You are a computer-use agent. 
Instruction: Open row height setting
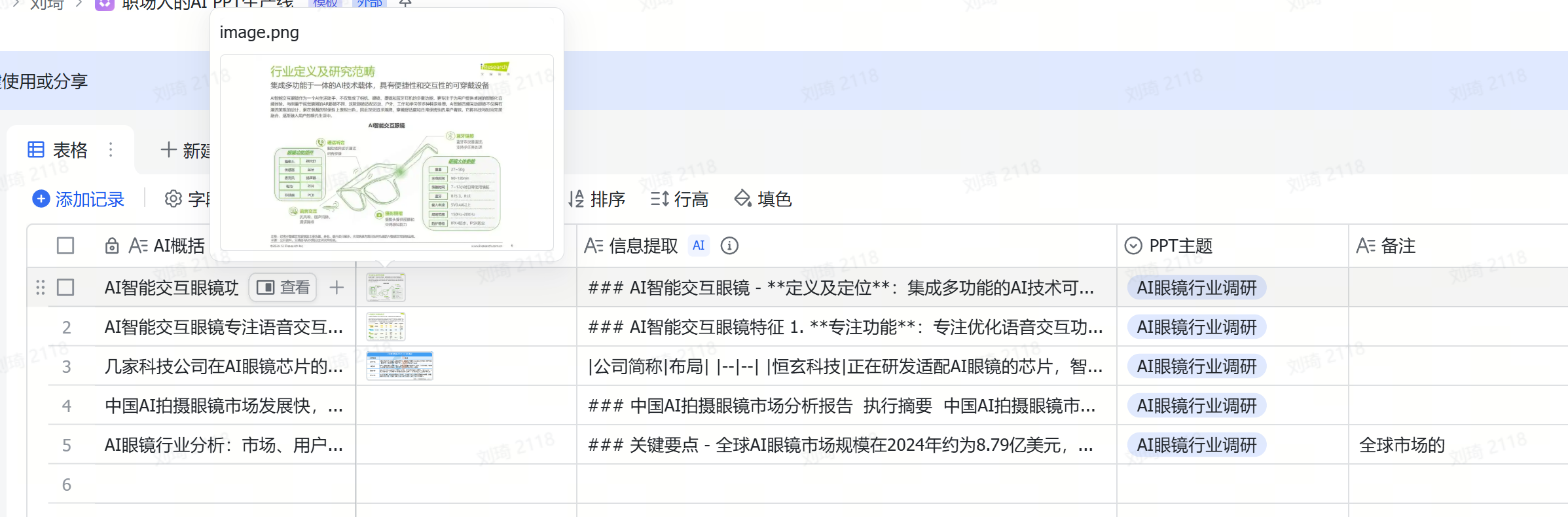pos(679,199)
